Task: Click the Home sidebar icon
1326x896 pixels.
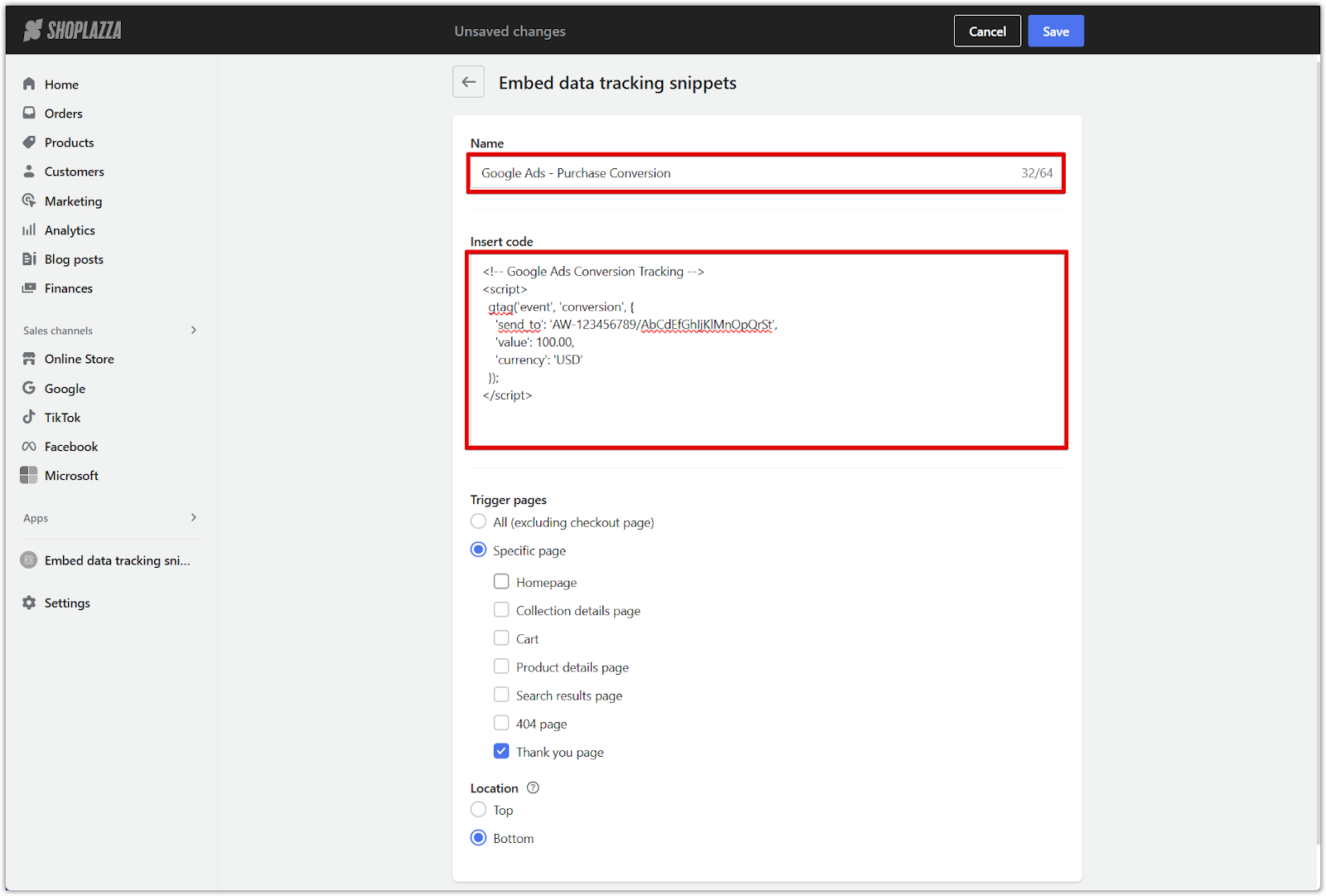Action: (29, 84)
